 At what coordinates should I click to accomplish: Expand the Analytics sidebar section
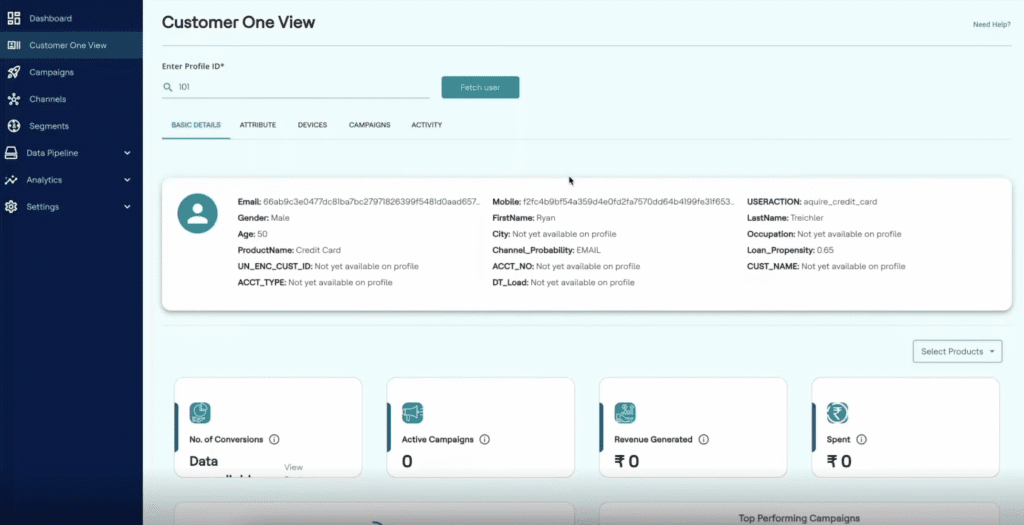[127, 180]
